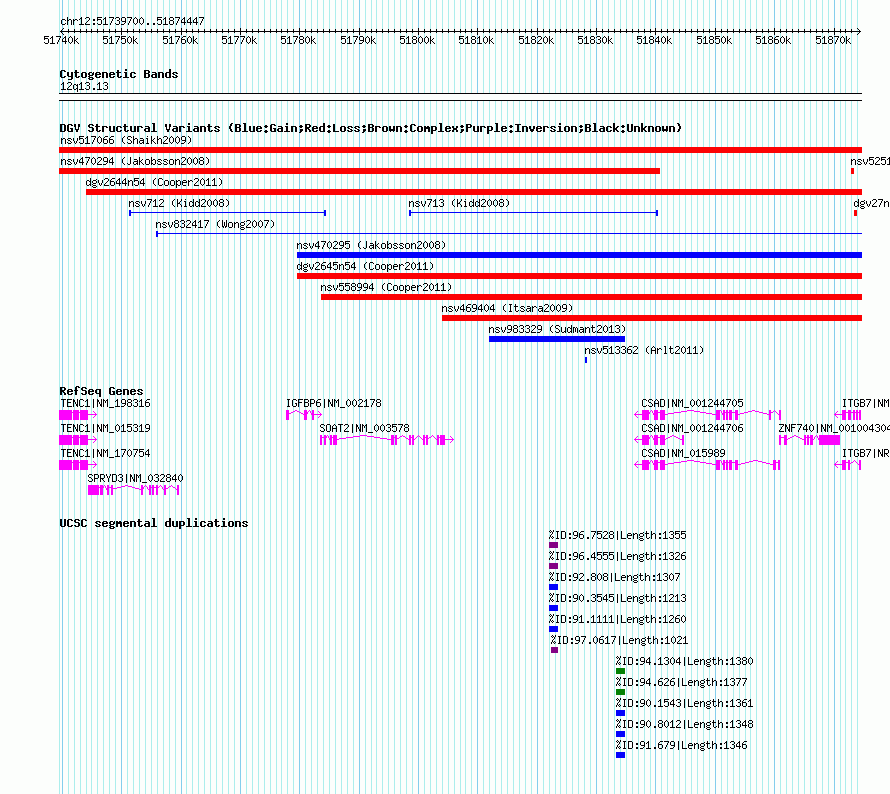Select the nsv469404 (Itsara2009) red bar
Image resolution: width=890 pixels, height=794 pixels.
(652, 318)
